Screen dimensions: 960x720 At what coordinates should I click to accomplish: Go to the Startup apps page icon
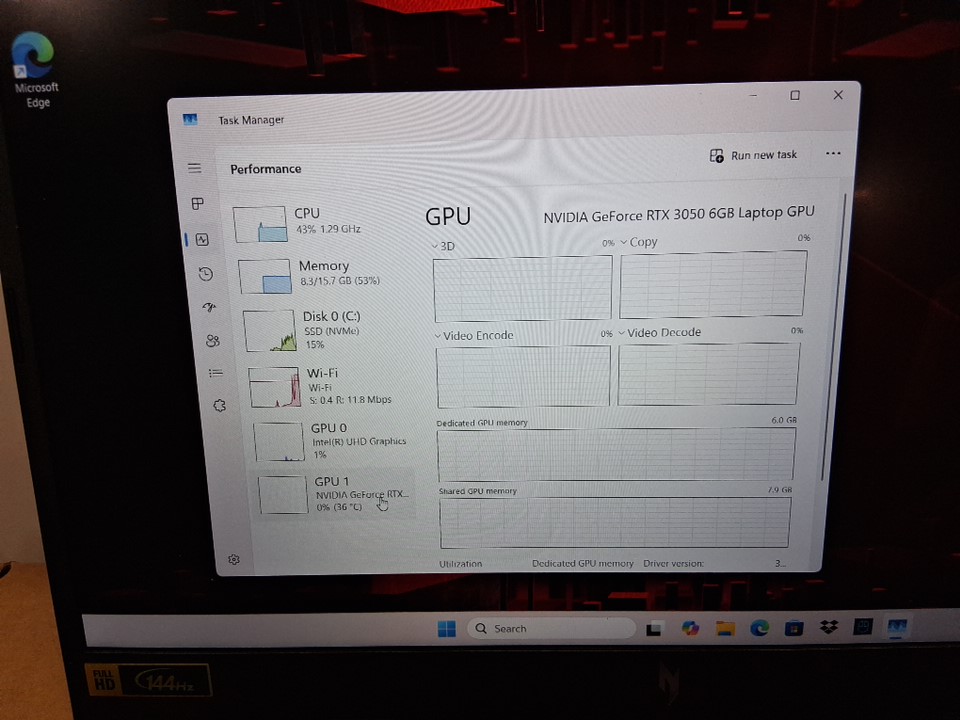coord(209,308)
